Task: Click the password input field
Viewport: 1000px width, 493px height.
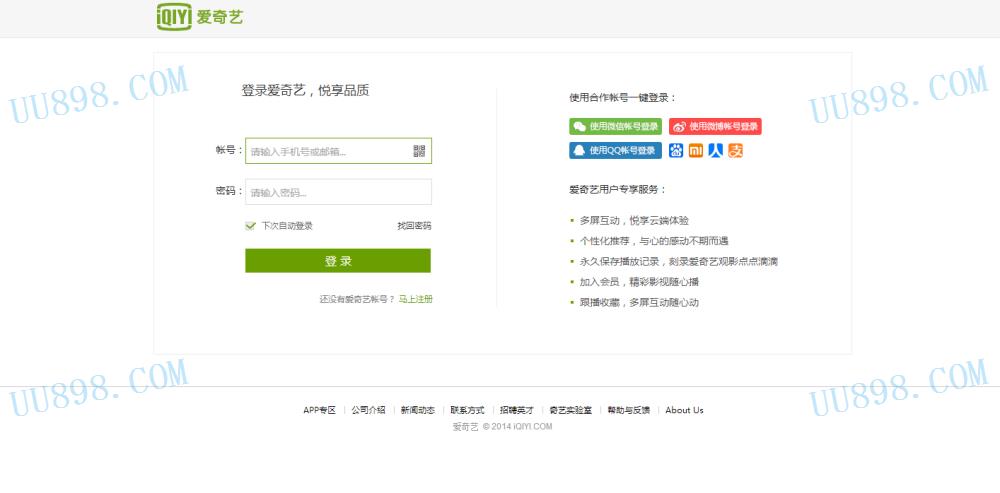Action: click(x=338, y=192)
